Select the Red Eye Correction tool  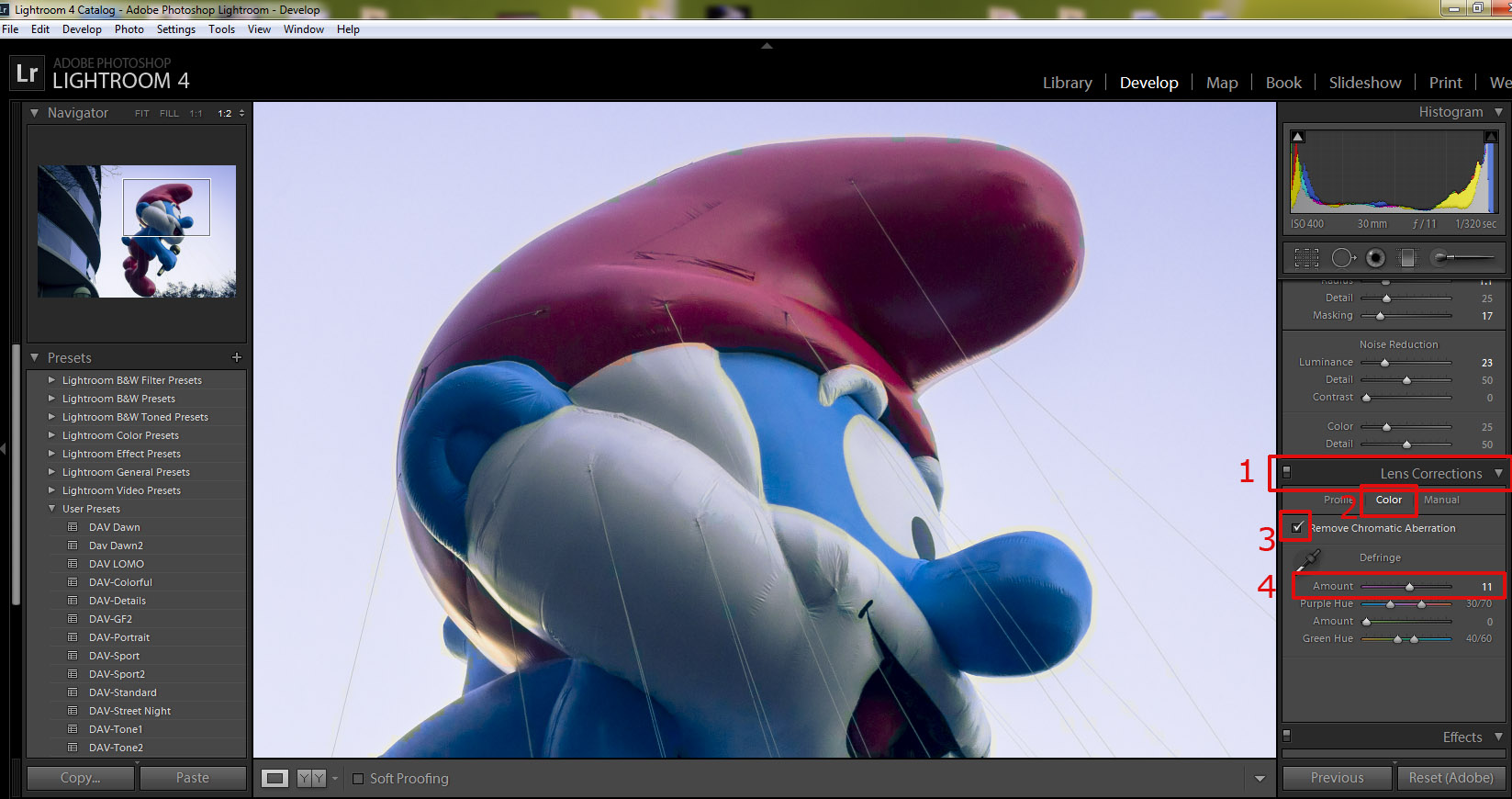pyautogui.click(x=1375, y=258)
